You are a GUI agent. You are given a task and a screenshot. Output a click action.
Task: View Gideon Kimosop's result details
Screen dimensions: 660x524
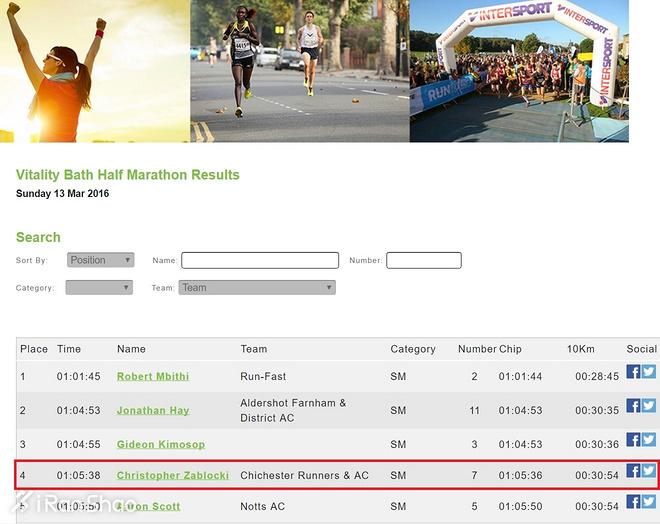coord(160,444)
